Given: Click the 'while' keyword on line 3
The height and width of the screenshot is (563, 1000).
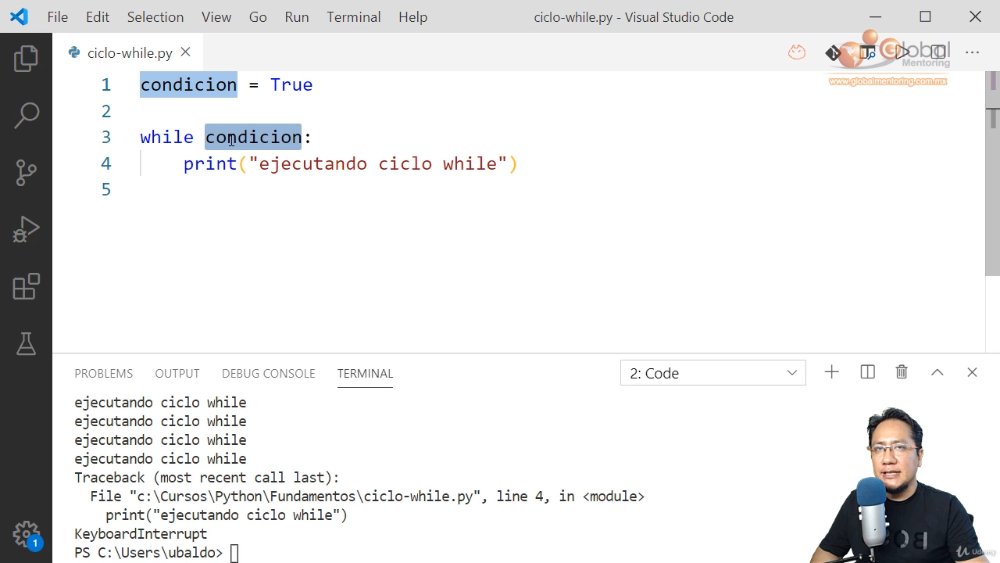Looking at the screenshot, I should [x=166, y=137].
